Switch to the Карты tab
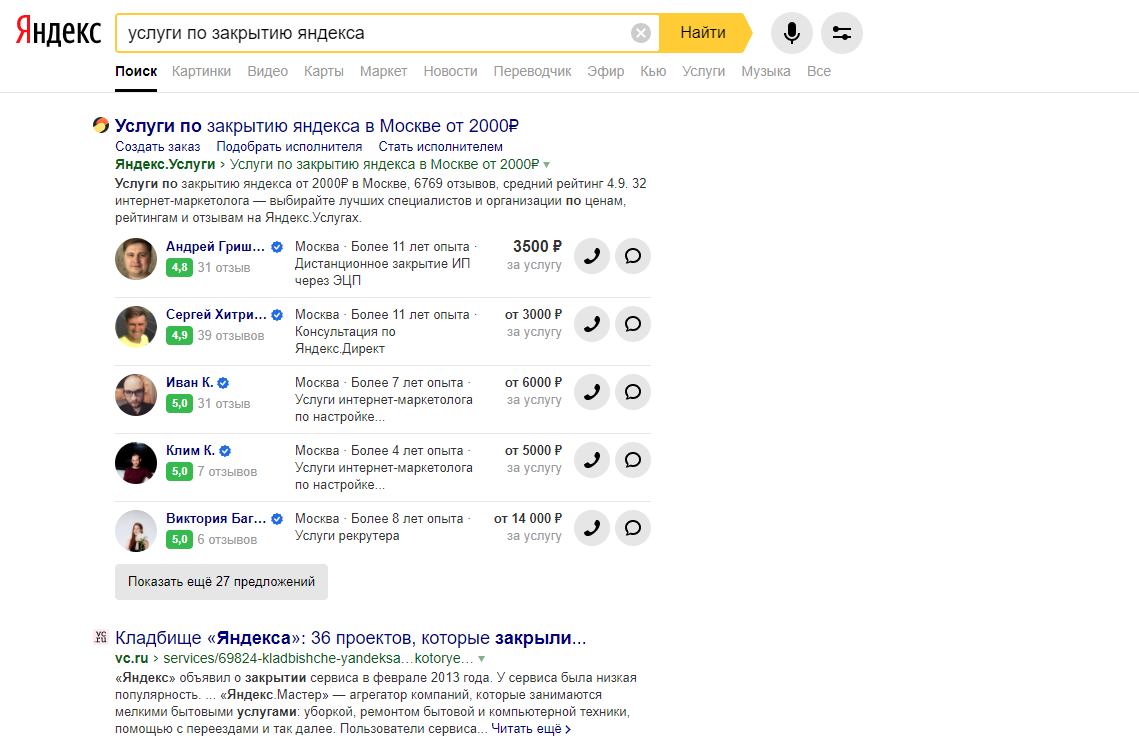This screenshot has height=752, width=1139. click(324, 71)
